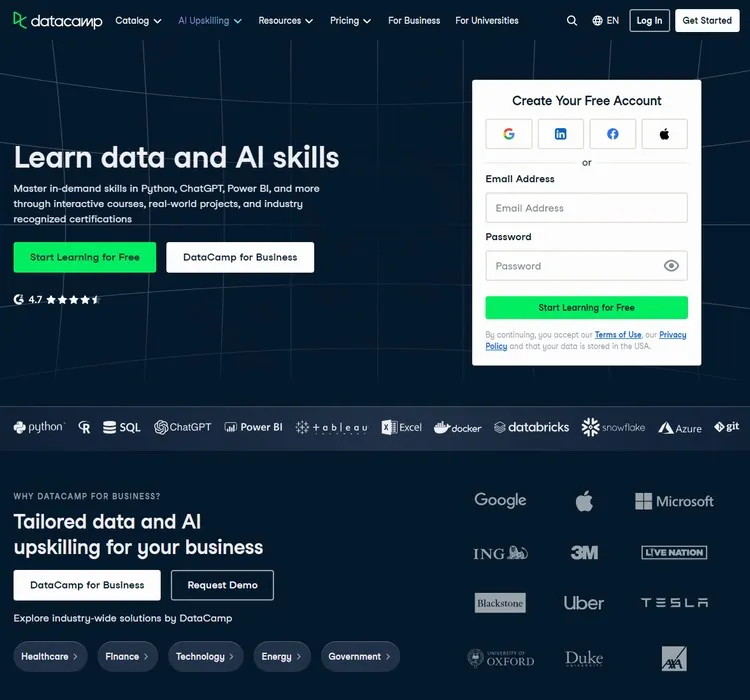Click lower DataCamp for Business button
This screenshot has height=700, width=750.
(87, 585)
